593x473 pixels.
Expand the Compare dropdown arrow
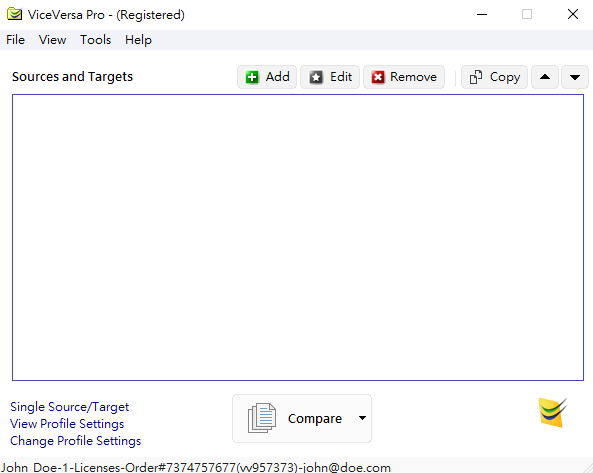362,418
